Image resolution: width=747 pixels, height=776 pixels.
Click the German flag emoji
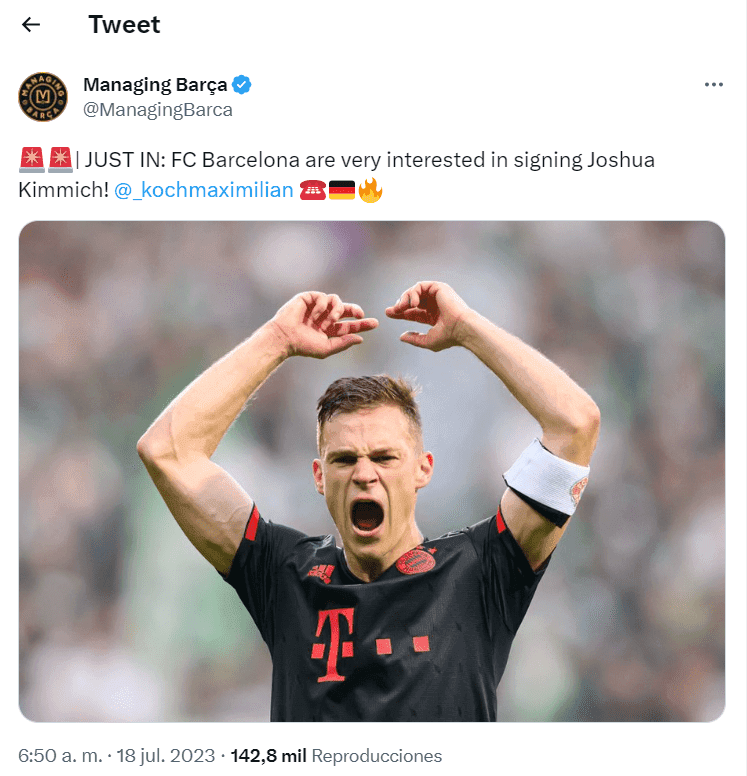(x=342, y=190)
